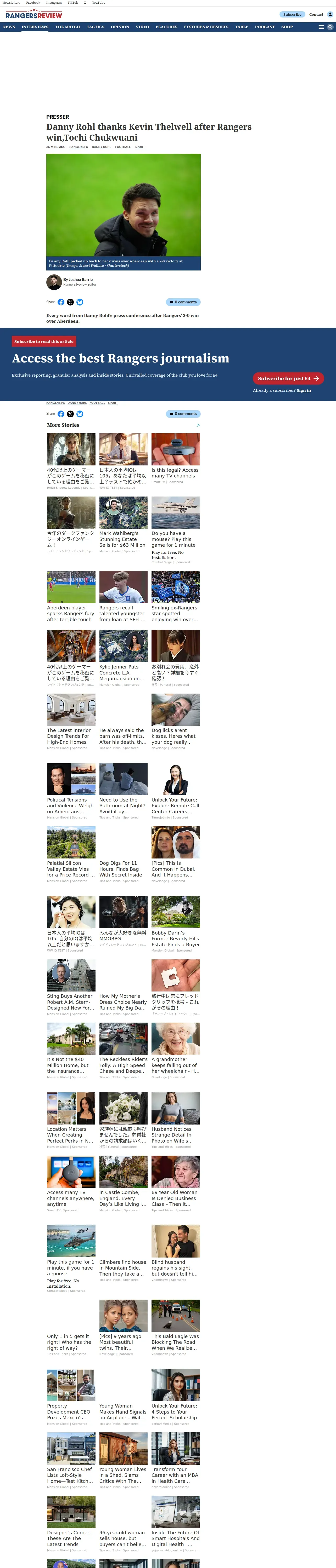Click the 0 comments button above More Stories
336x1568 pixels.
pyautogui.click(x=183, y=414)
